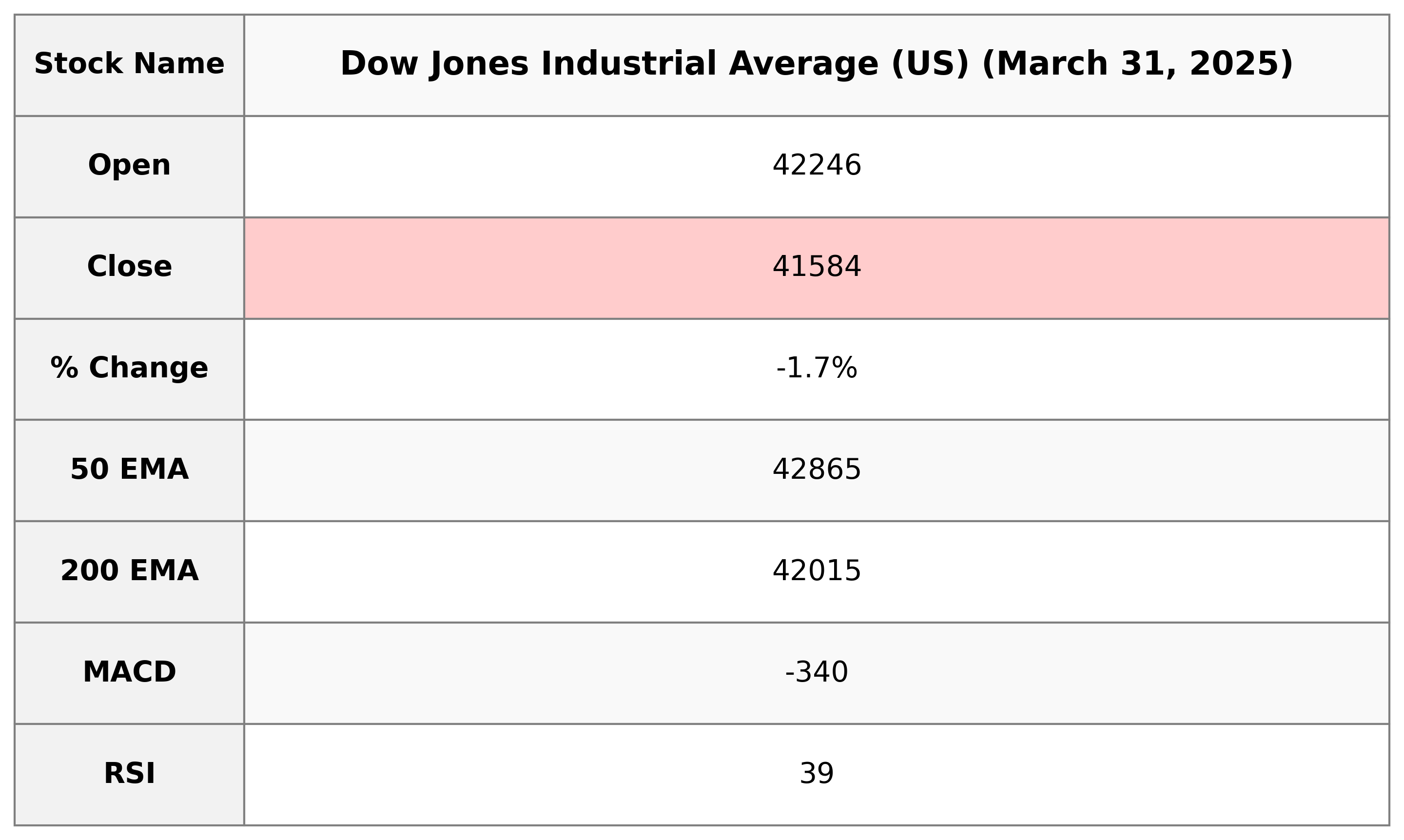Click the MACD value -340
The height and width of the screenshot is (840, 1404).
click(816, 672)
